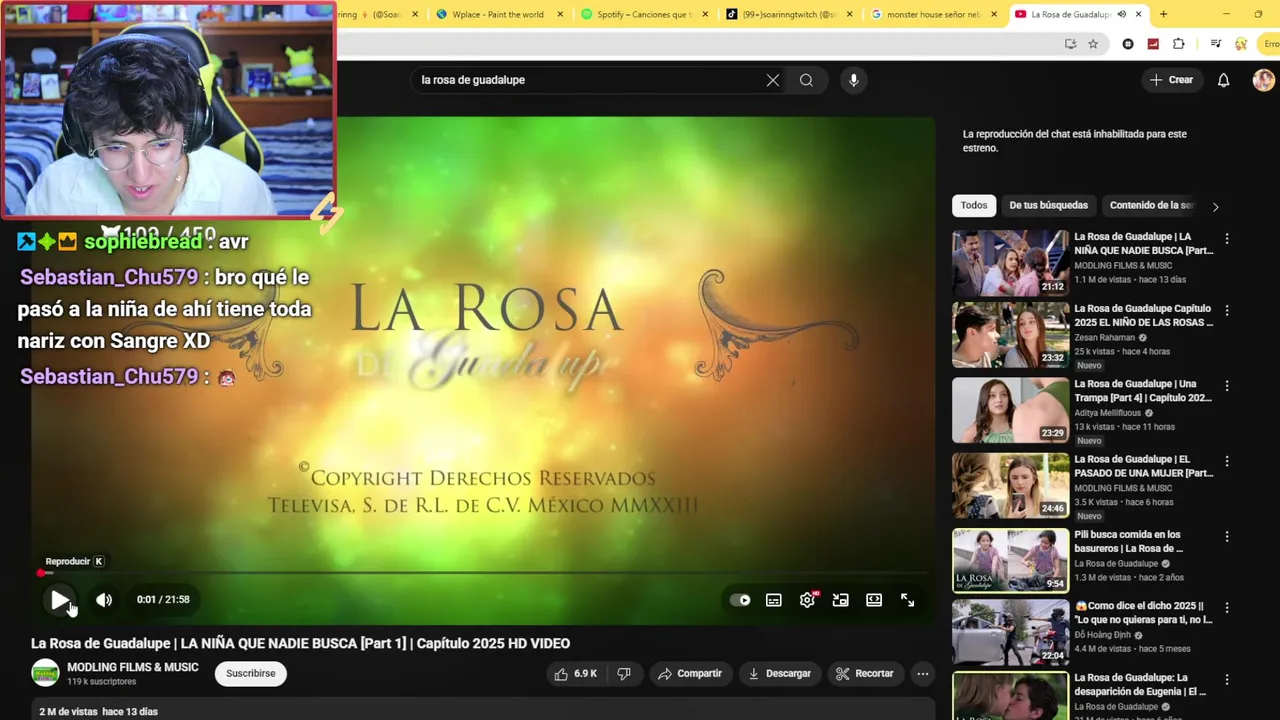Open the miniplayer from the player controls
Screen dimensions: 1280x720
(841, 600)
